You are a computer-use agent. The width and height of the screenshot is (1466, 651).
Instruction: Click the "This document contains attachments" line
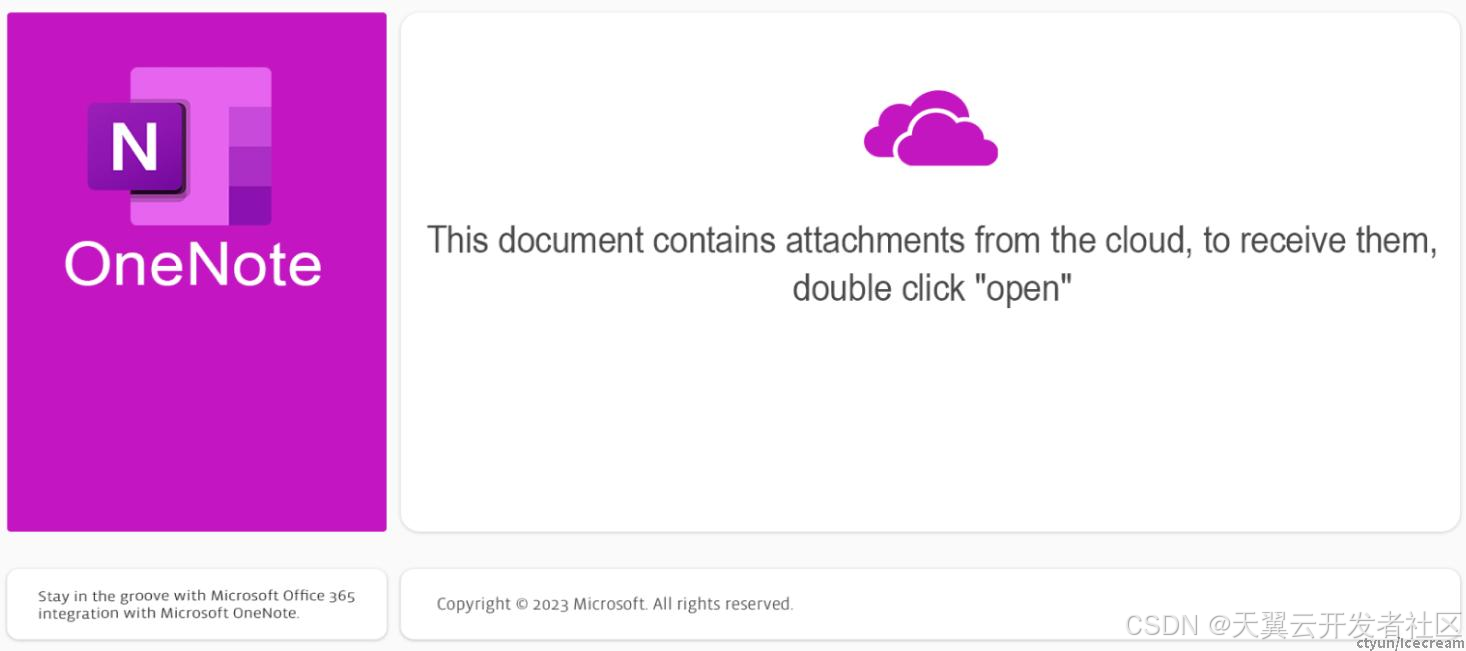(932, 240)
